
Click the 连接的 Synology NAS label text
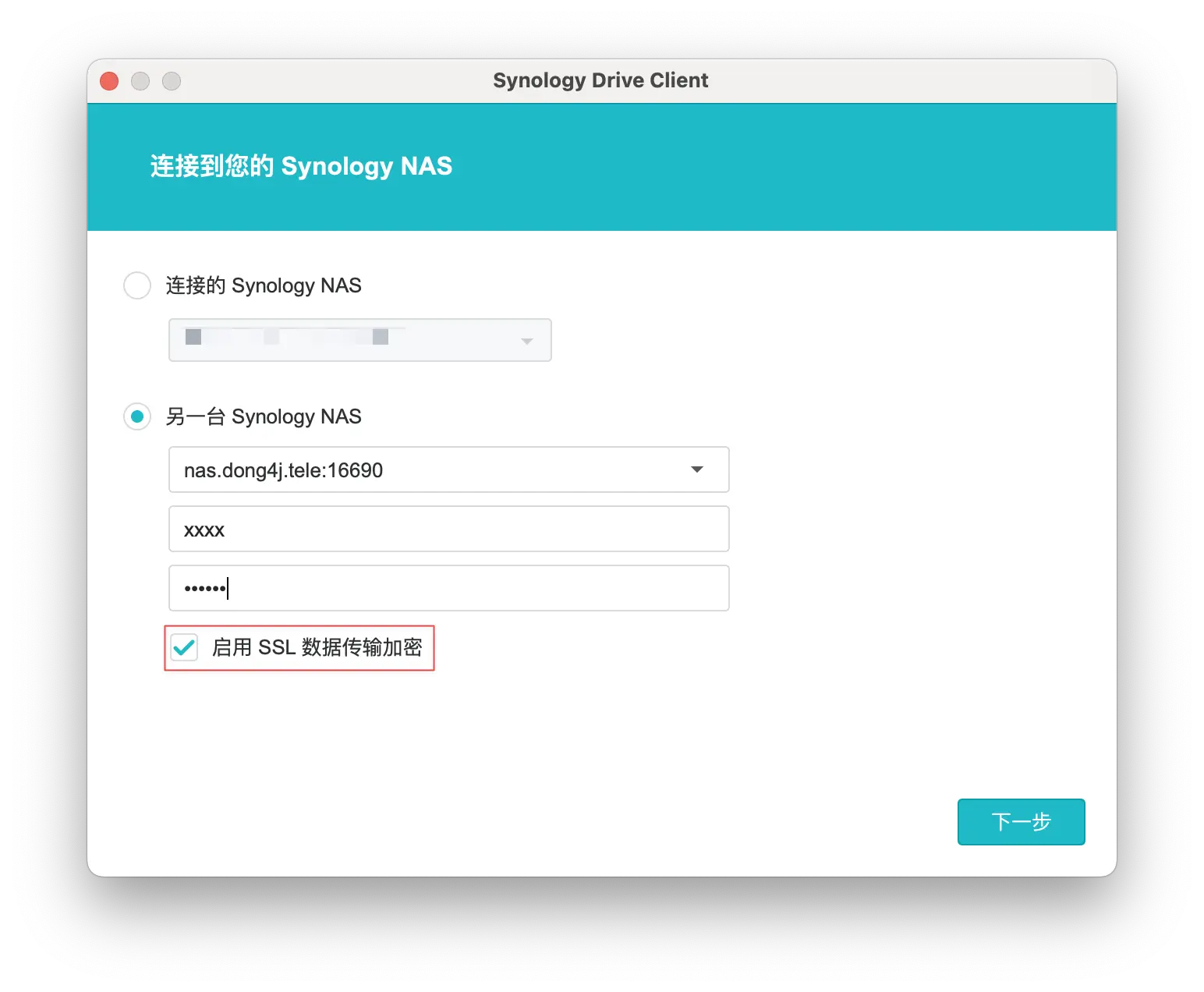264,285
